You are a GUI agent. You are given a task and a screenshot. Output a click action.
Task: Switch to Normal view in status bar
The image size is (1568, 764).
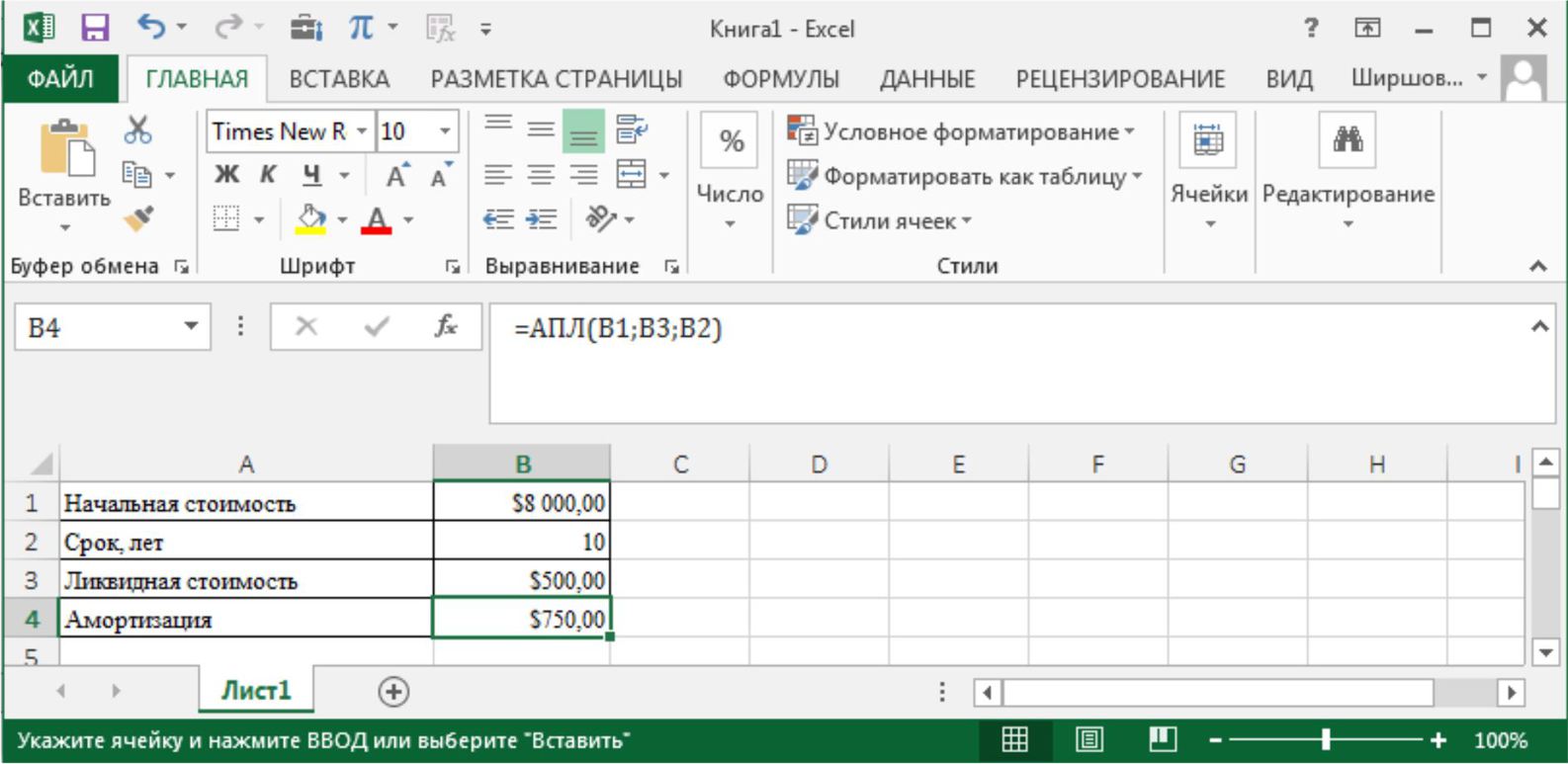pos(1014,738)
